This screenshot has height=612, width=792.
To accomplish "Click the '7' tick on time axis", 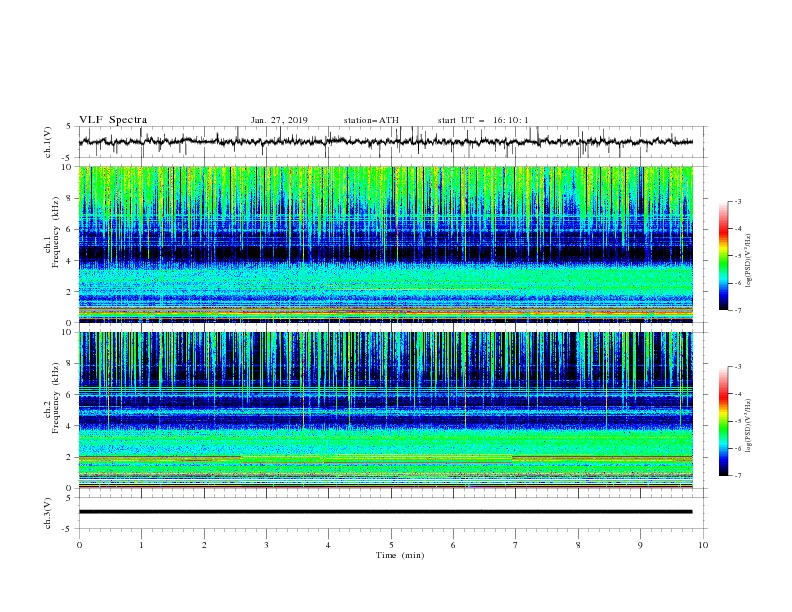I will pos(516,545).
